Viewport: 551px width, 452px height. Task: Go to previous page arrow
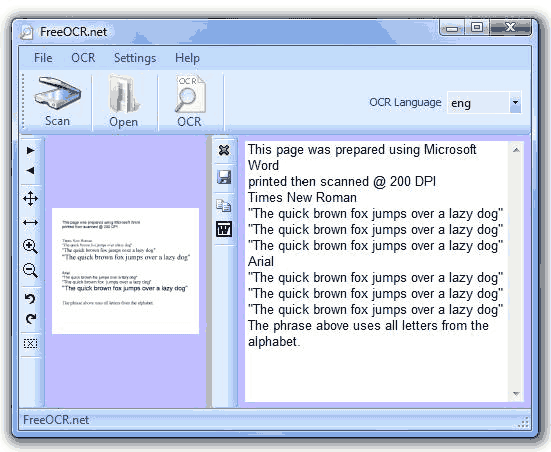[x=31, y=170]
